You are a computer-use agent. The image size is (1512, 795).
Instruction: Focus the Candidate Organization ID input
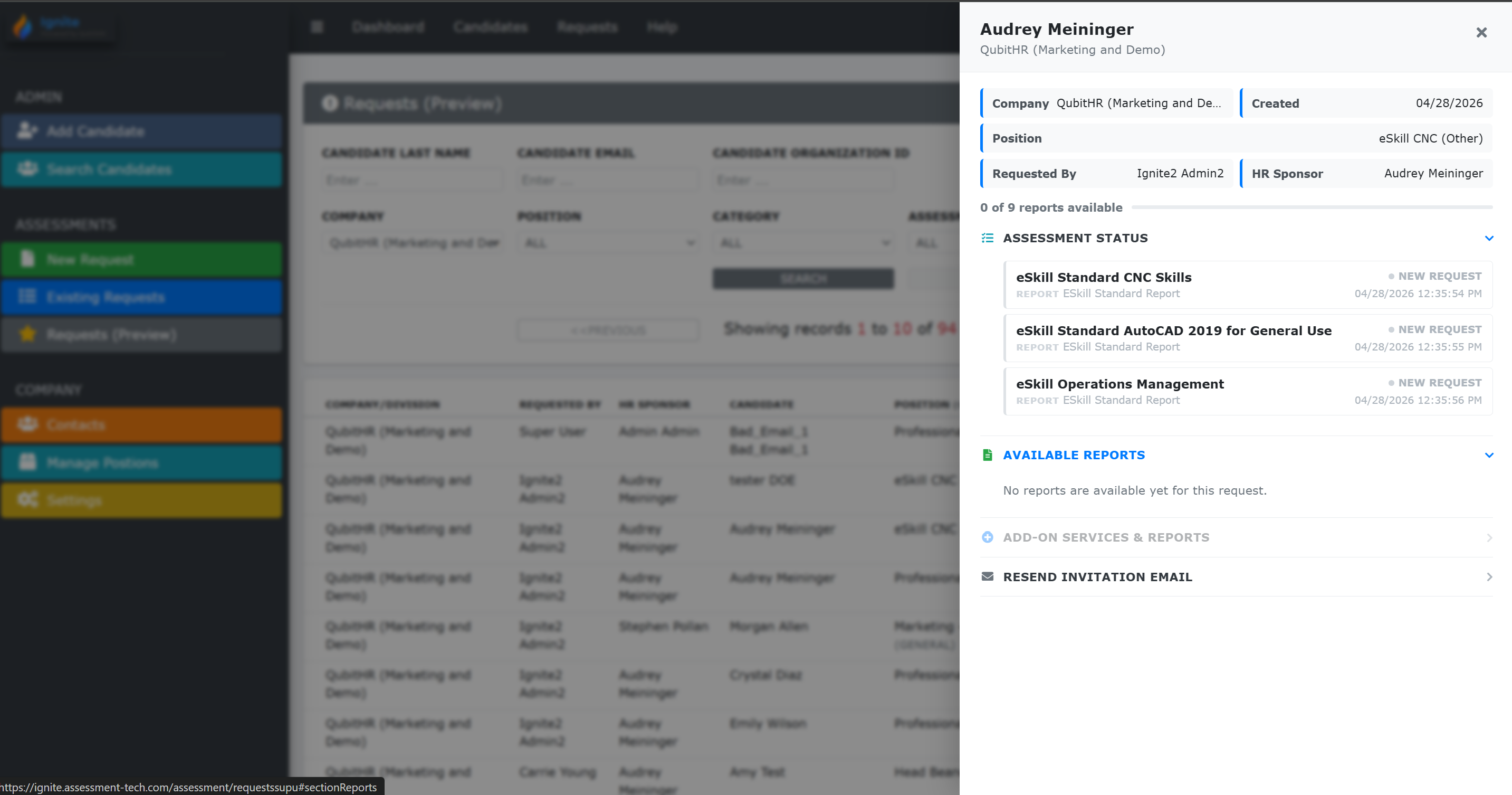[802, 179]
